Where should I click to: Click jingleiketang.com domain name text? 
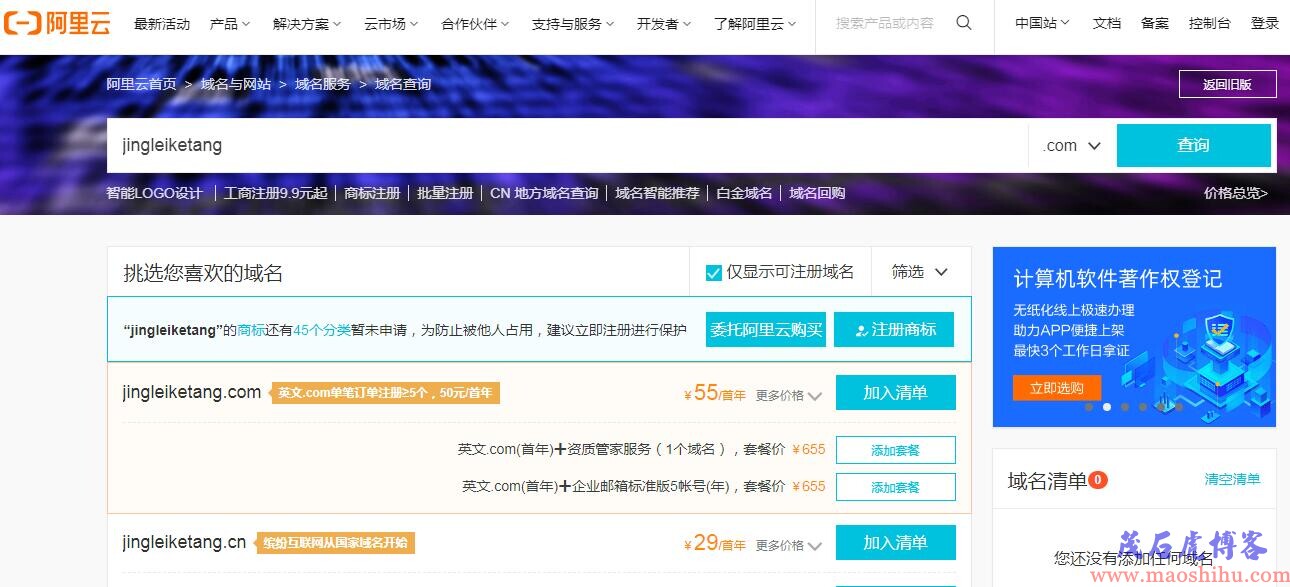pyautogui.click(x=192, y=392)
